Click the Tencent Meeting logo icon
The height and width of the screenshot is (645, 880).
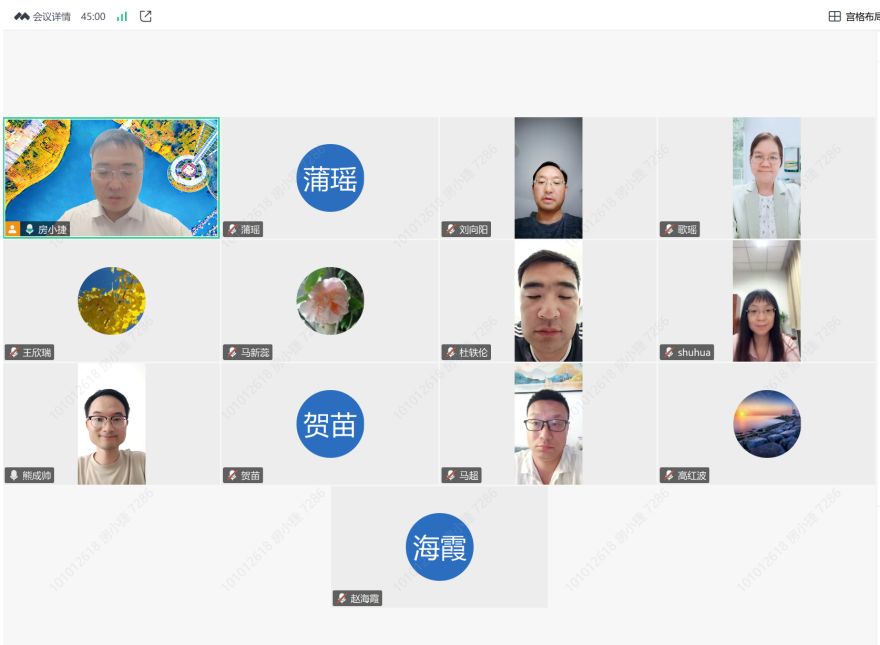coord(21,17)
